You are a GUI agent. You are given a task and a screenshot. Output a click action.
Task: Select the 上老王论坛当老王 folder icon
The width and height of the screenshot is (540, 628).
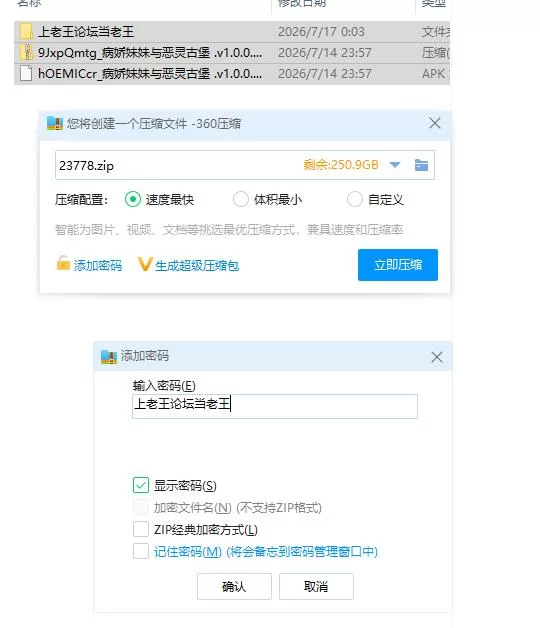26,32
